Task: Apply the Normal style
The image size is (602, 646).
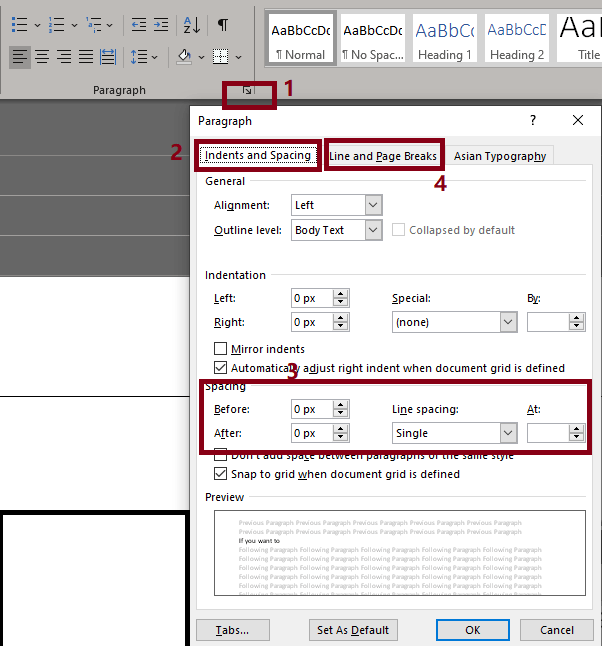Action: (x=301, y=38)
